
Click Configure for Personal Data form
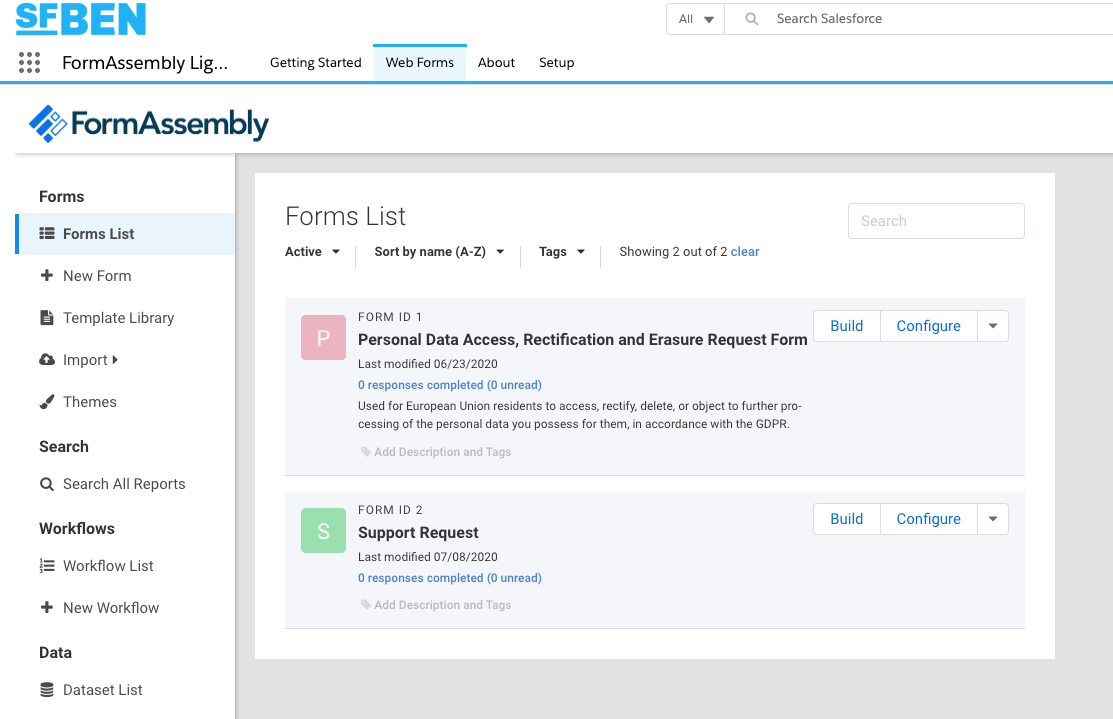tap(928, 326)
